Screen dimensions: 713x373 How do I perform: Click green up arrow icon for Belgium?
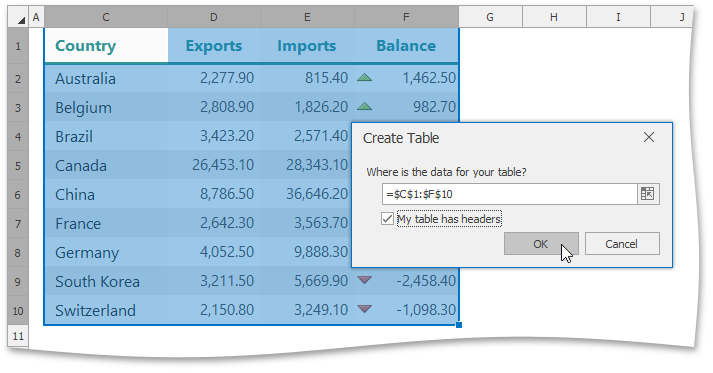coord(364,107)
